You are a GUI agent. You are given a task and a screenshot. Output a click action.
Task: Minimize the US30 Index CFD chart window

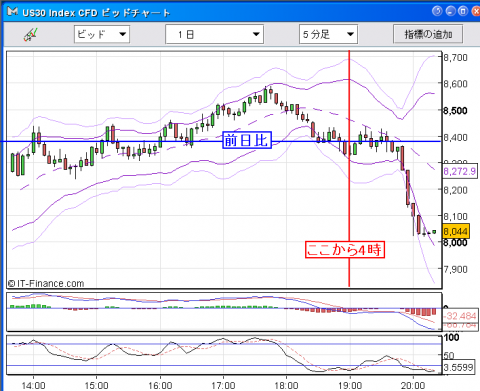point(450,11)
